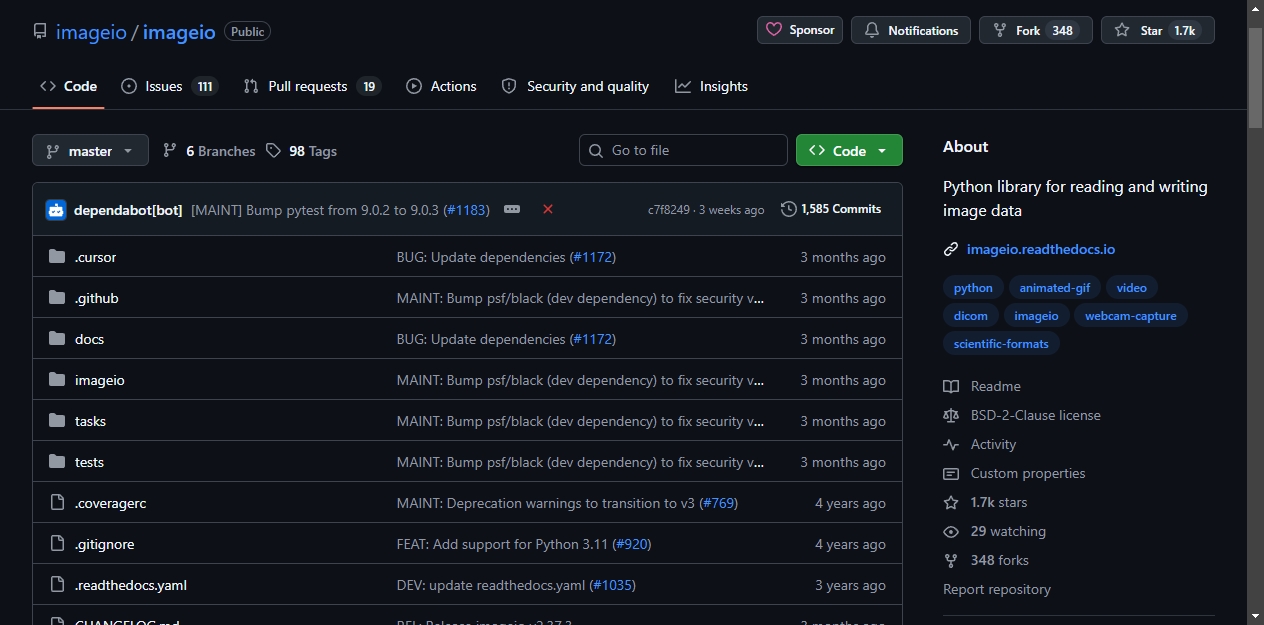
Task: Open the Actions tab
Action: click(x=441, y=86)
